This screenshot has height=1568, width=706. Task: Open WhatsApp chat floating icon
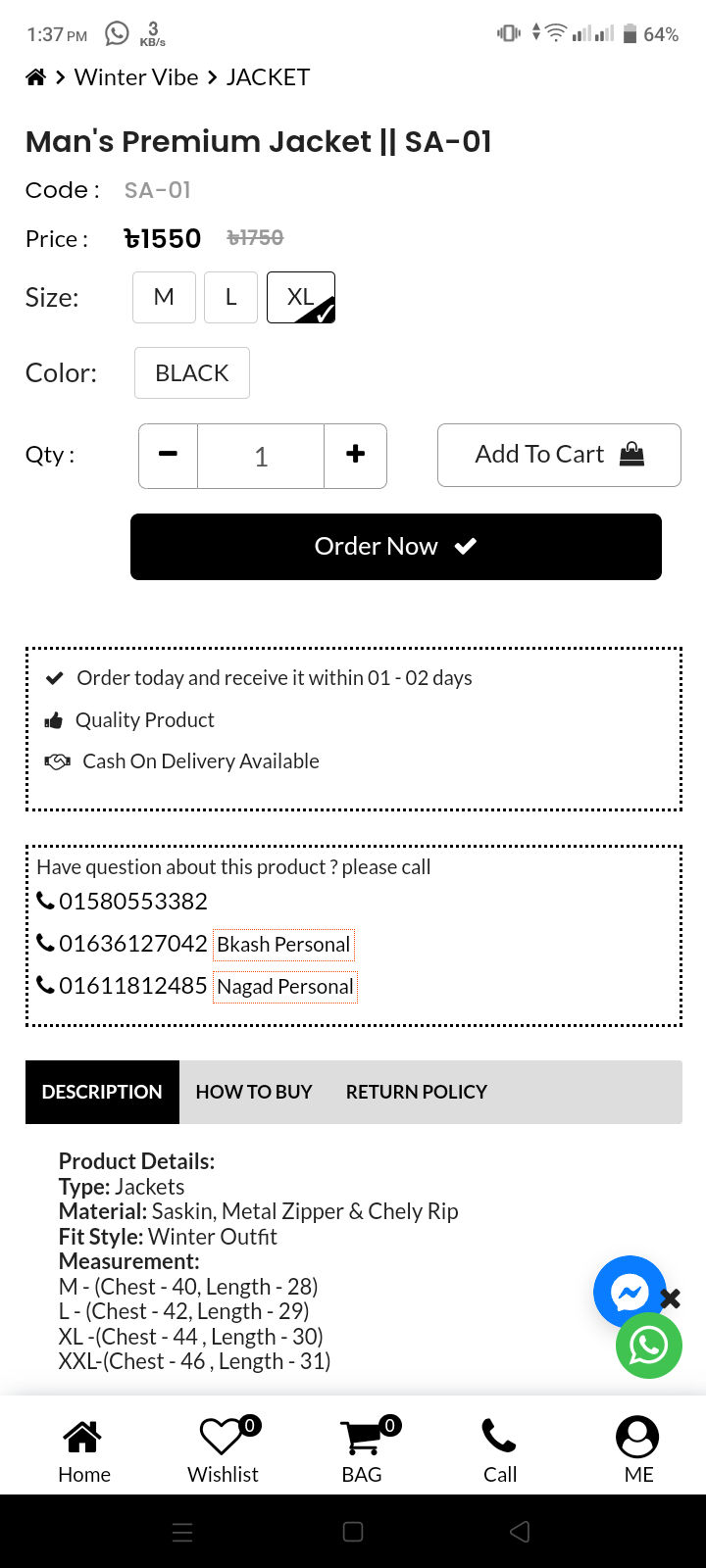click(648, 1346)
